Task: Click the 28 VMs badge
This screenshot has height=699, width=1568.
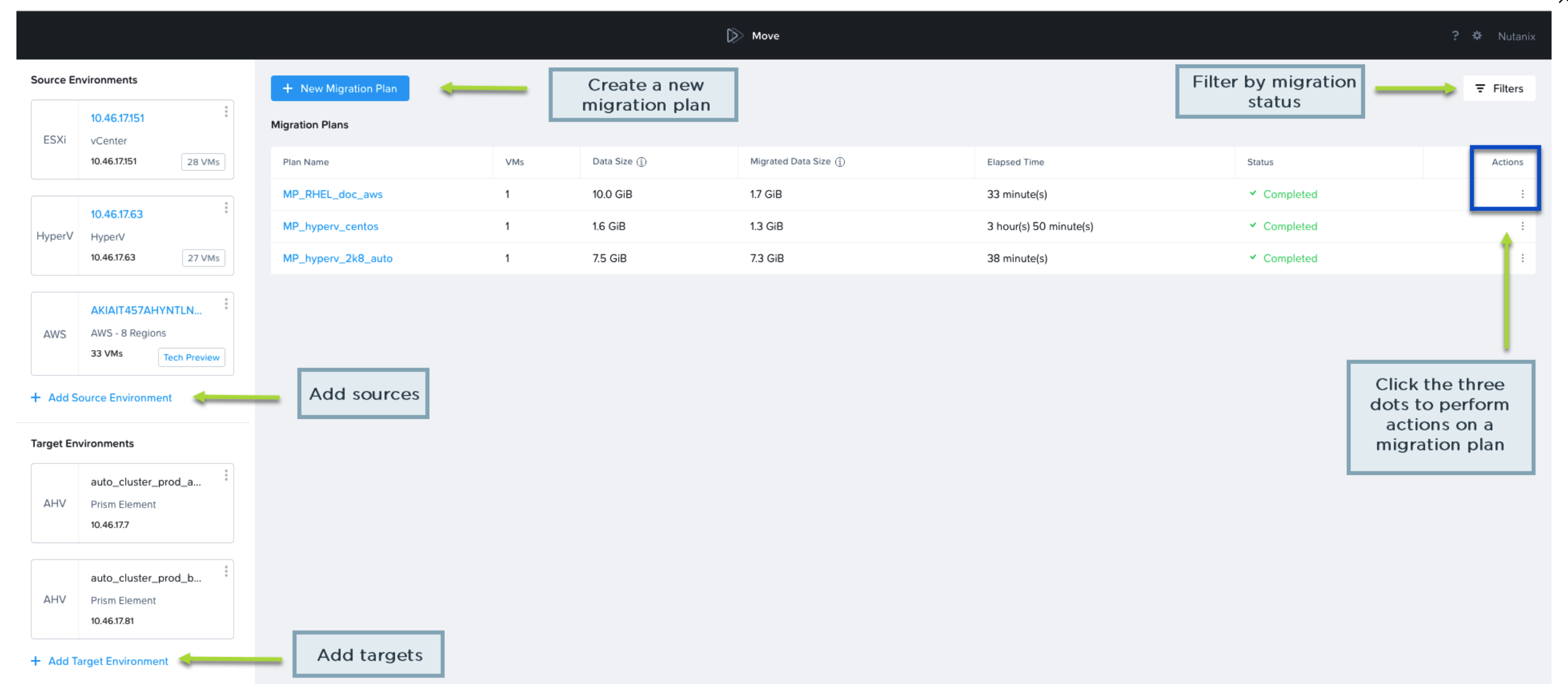Action: pyautogui.click(x=204, y=162)
